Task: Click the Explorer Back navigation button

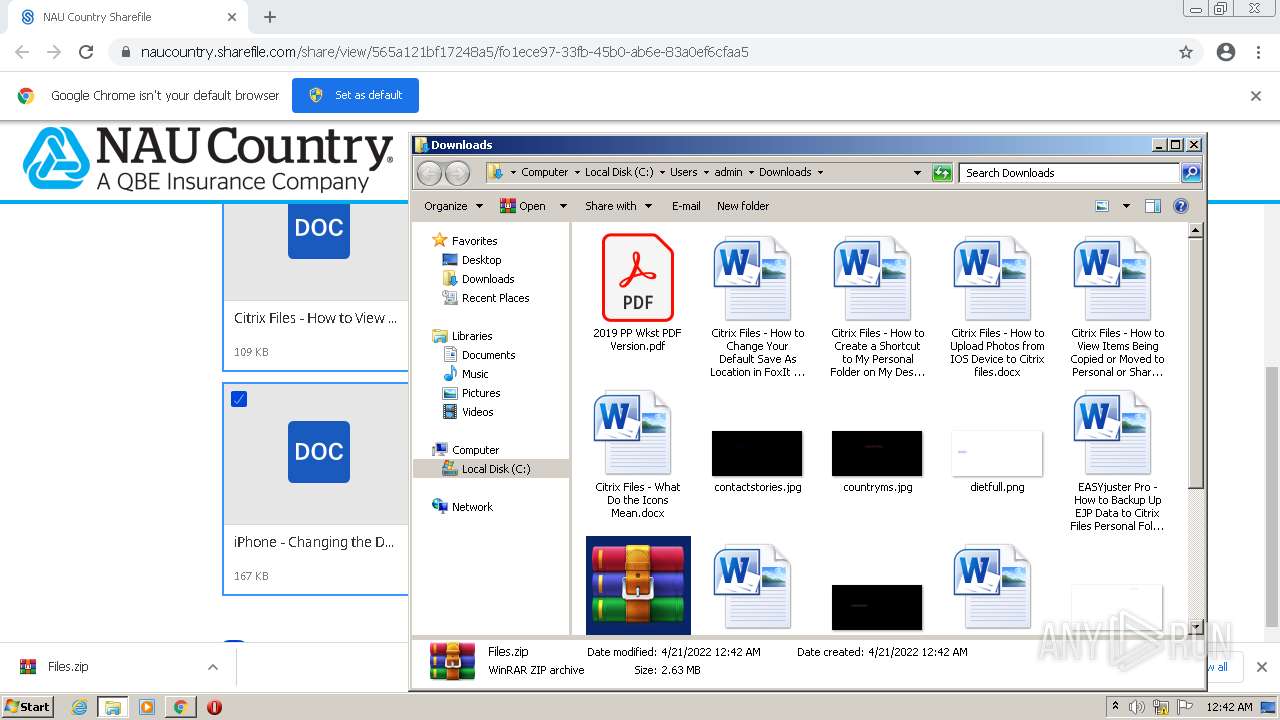Action: (x=429, y=173)
